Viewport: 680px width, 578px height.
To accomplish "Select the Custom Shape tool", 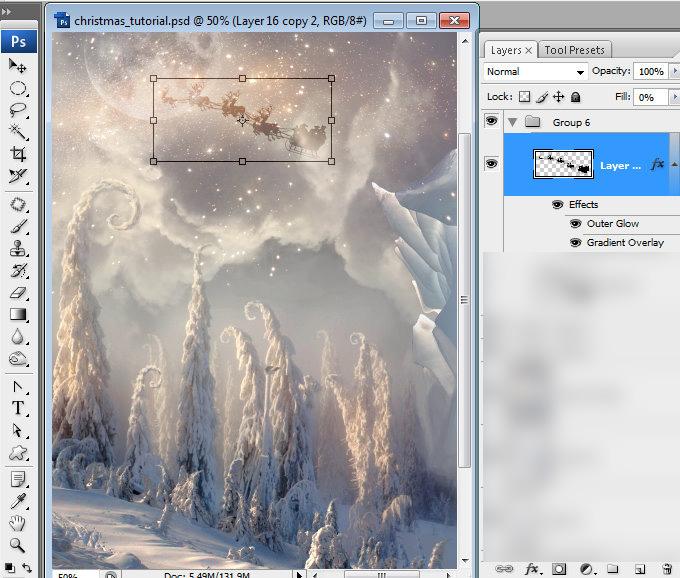I will click(x=17, y=453).
